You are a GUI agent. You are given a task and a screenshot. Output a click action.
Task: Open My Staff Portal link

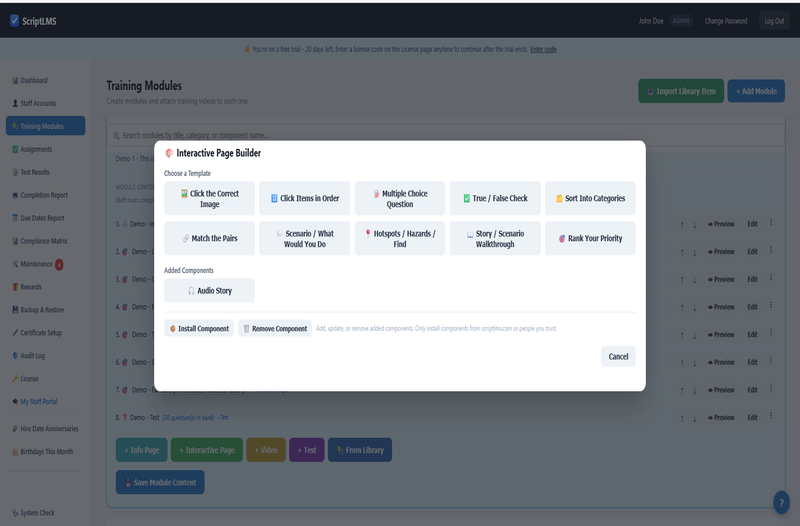45,402
